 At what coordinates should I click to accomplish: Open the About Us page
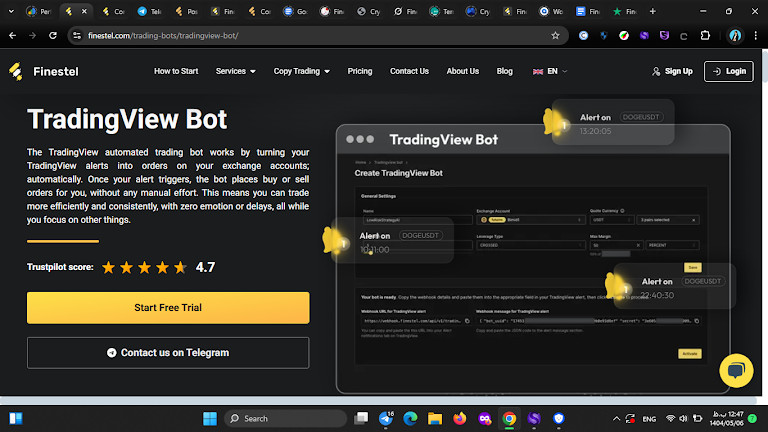coord(463,71)
